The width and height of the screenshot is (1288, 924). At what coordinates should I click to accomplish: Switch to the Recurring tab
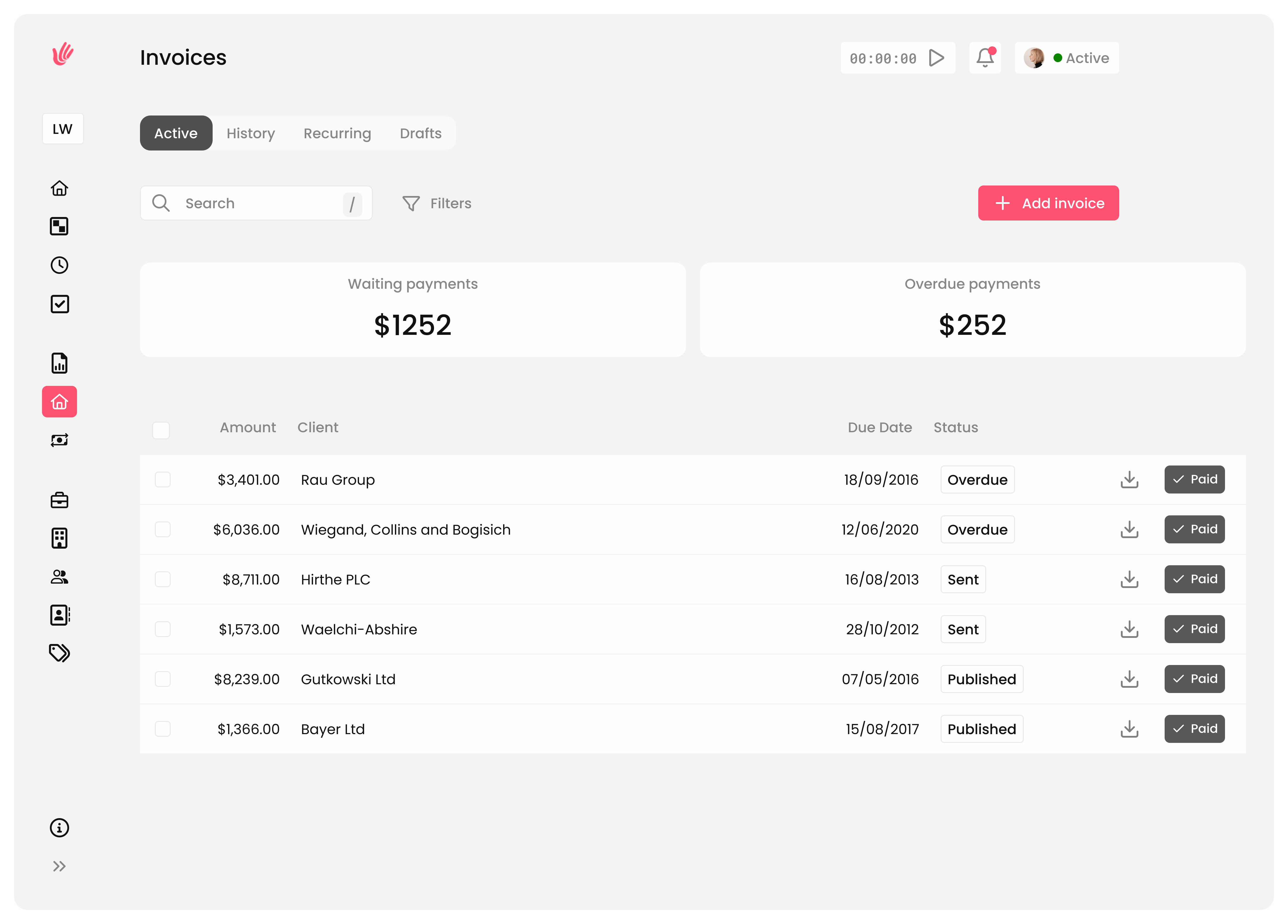coord(337,134)
